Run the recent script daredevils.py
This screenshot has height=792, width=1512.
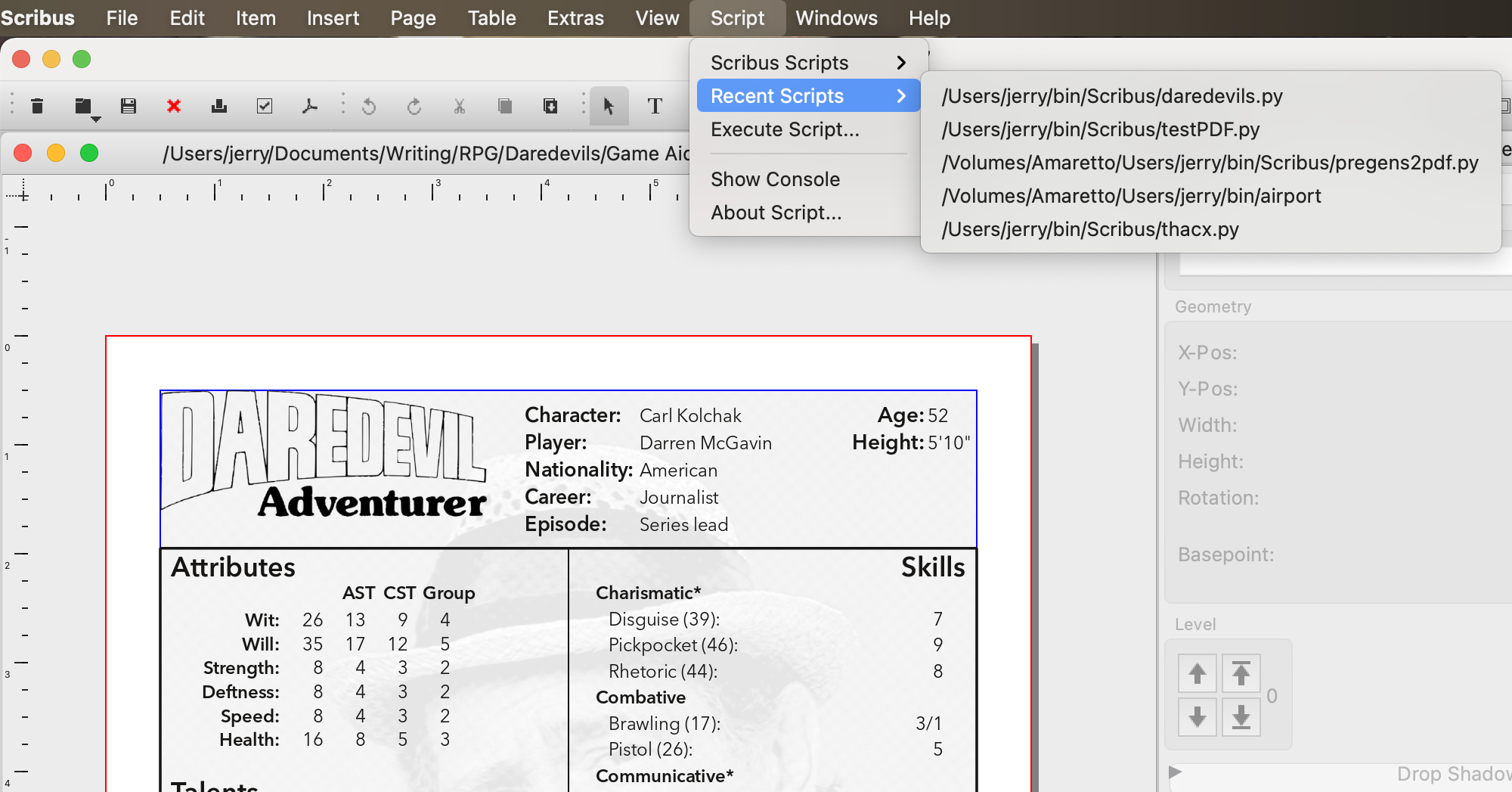1111,96
